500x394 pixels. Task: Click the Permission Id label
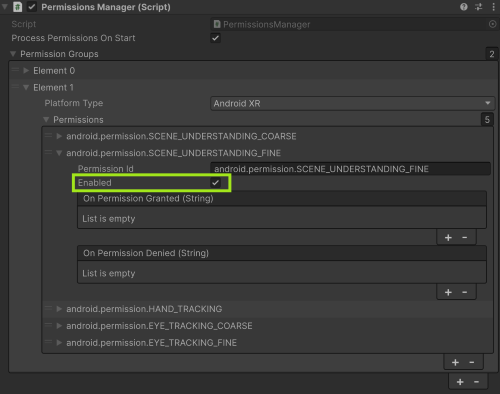(x=105, y=169)
